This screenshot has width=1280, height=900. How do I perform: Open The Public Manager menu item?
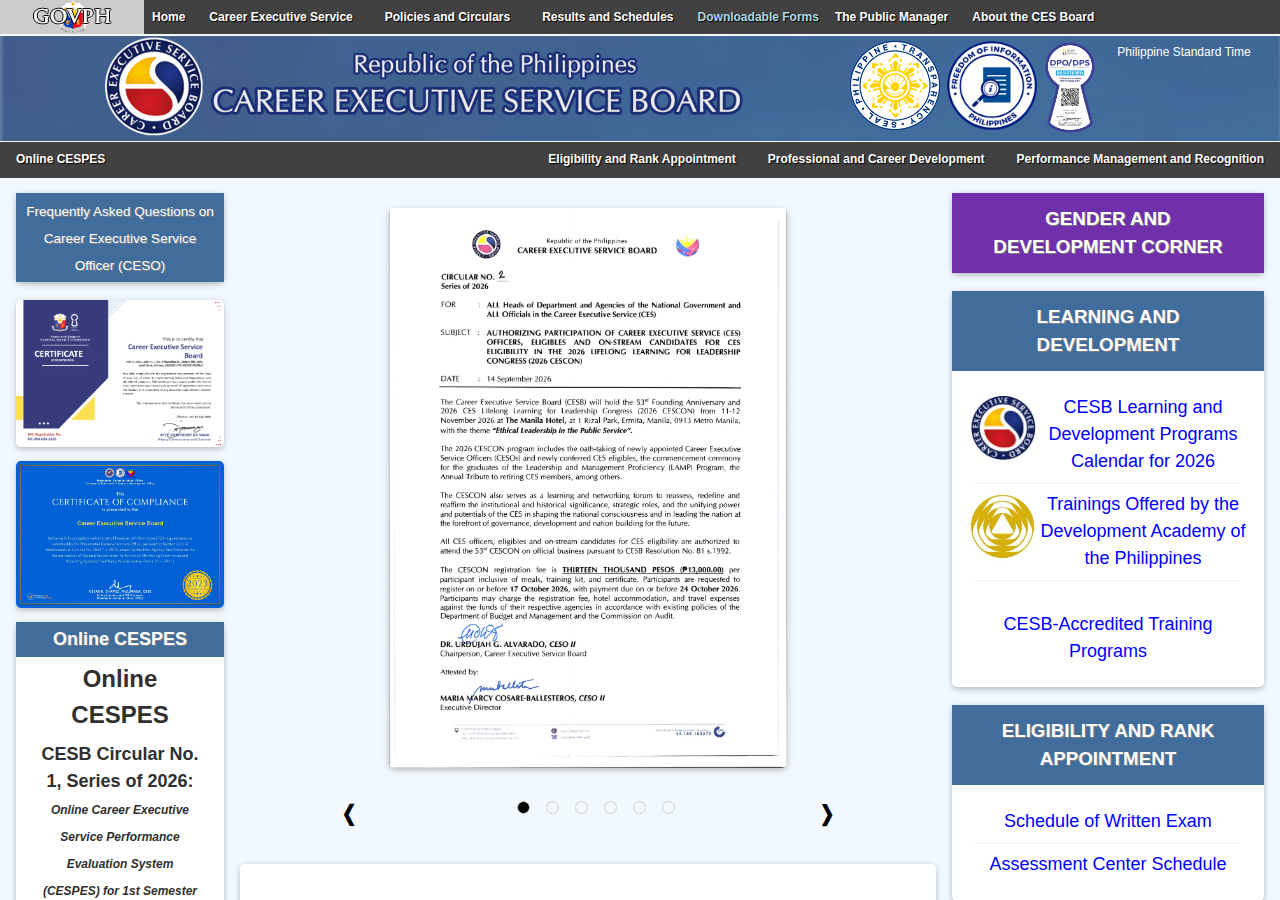[x=892, y=17]
